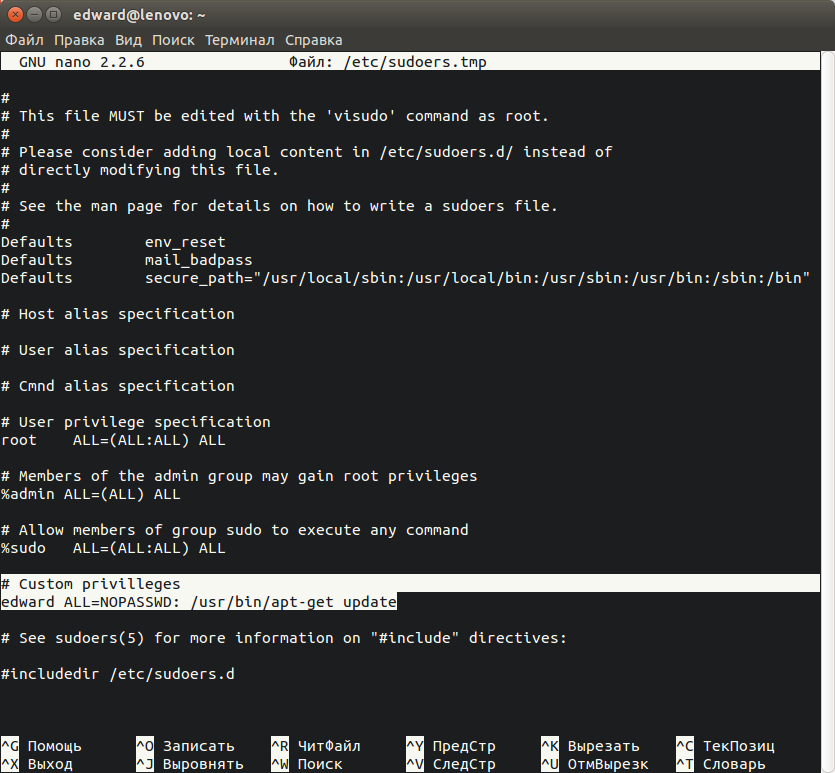Image resolution: width=835 pixels, height=773 pixels.
Task: Click the highlighted '# Custom privilleges' line
Action: click(410, 583)
